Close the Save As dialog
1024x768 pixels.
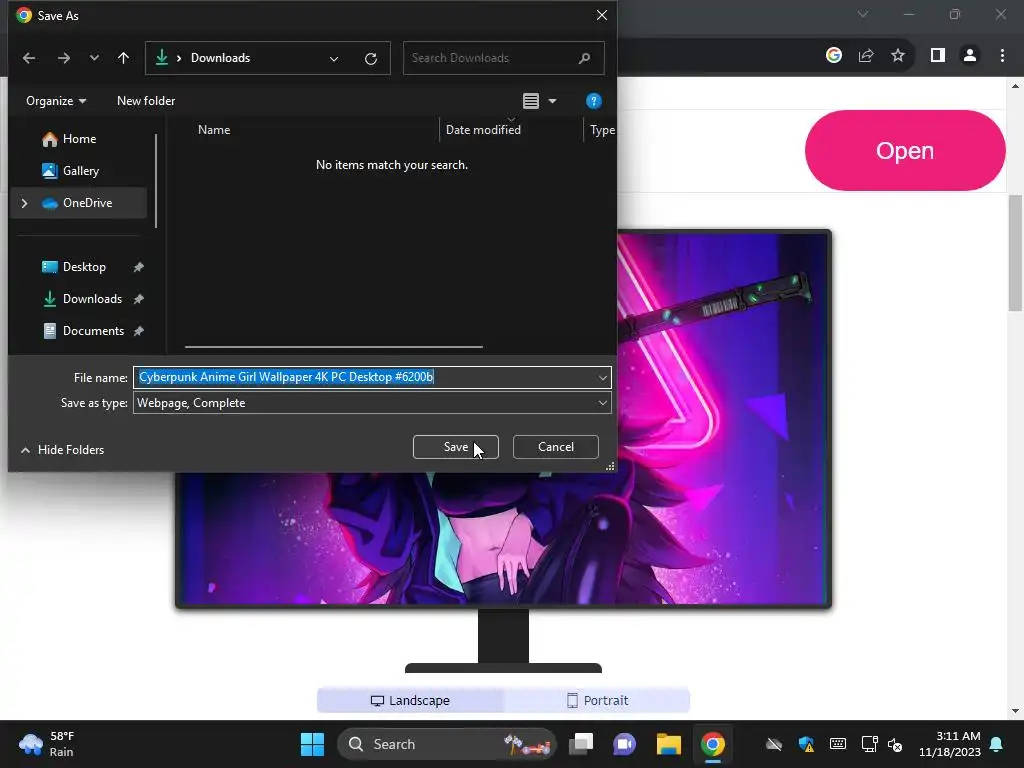tap(601, 15)
